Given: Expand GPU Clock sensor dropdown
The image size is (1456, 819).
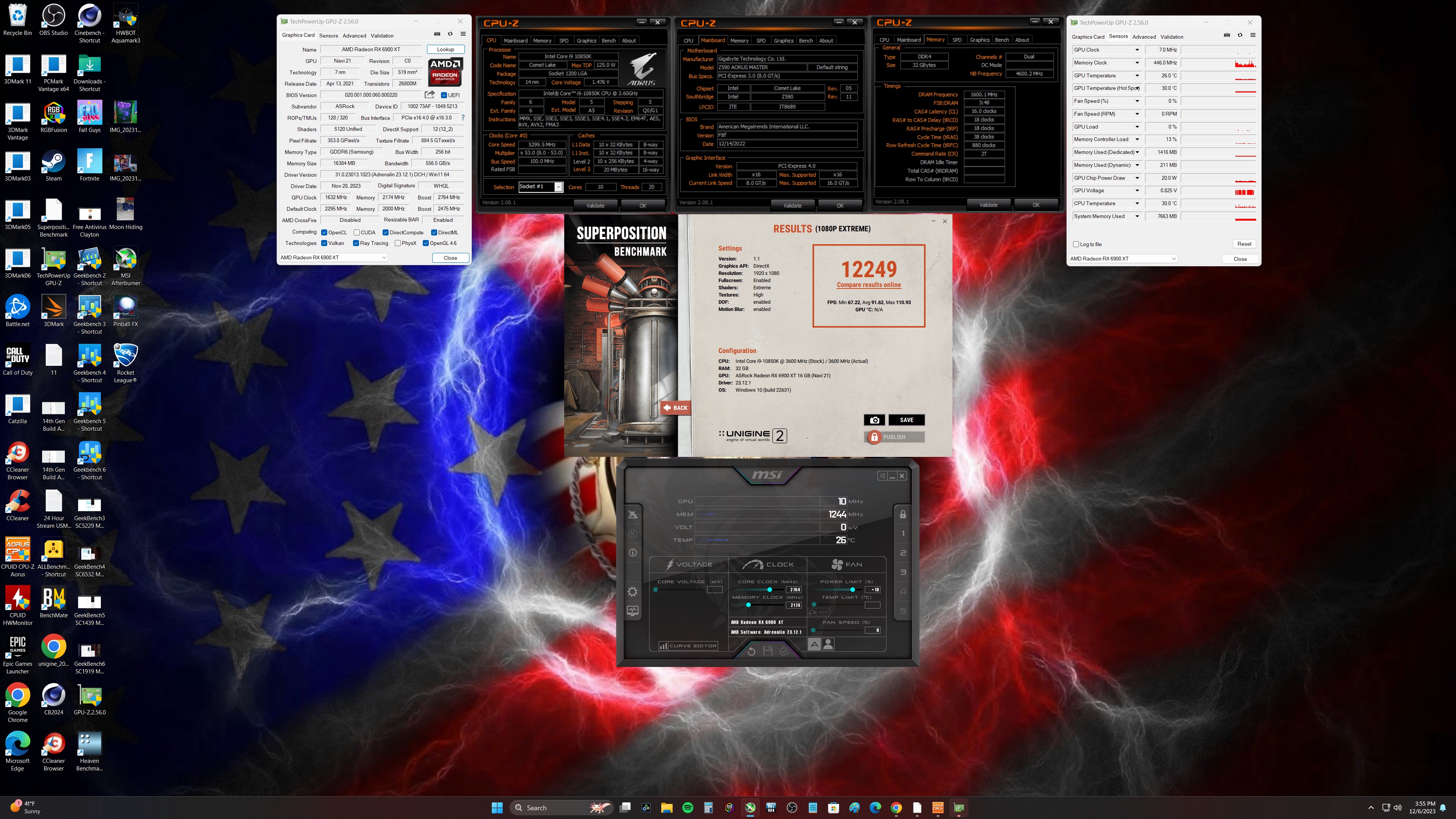Looking at the screenshot, I should tap(1137, 50).
